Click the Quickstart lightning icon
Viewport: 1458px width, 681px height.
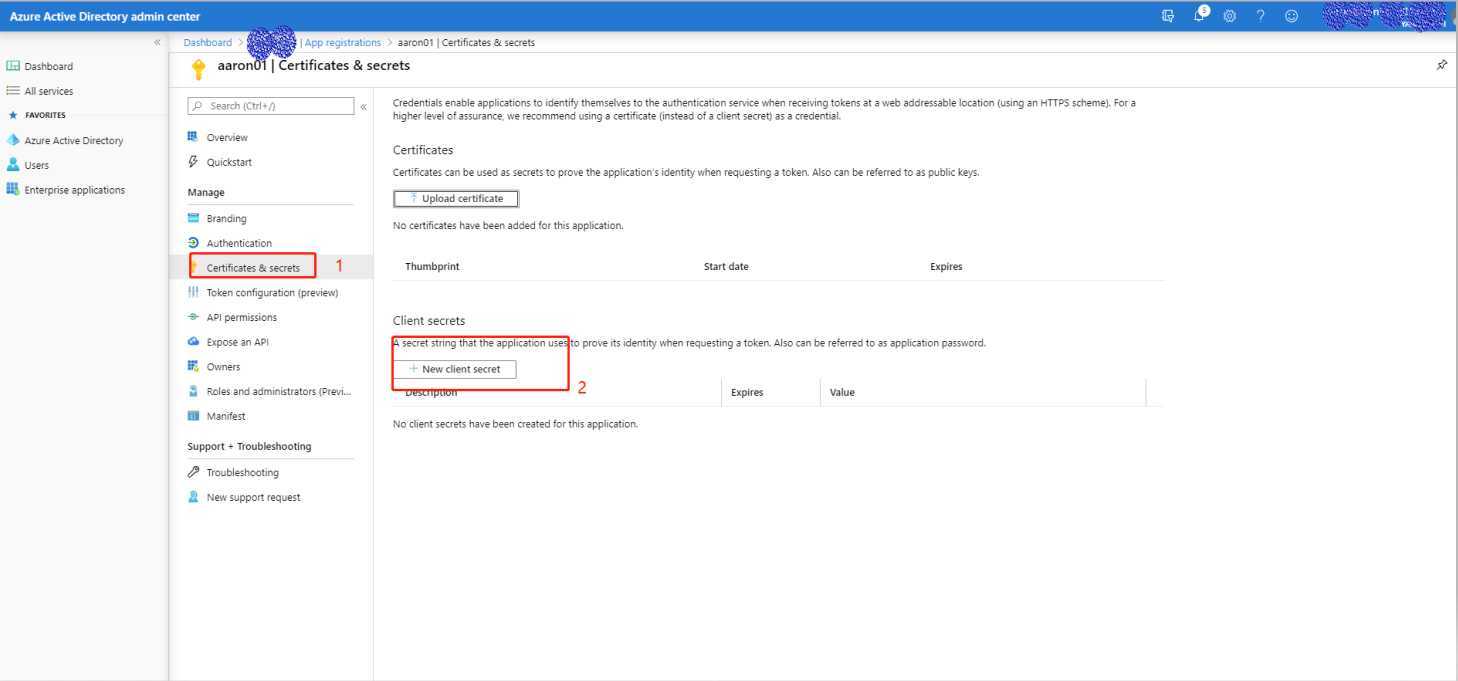(x=193, y=162)
